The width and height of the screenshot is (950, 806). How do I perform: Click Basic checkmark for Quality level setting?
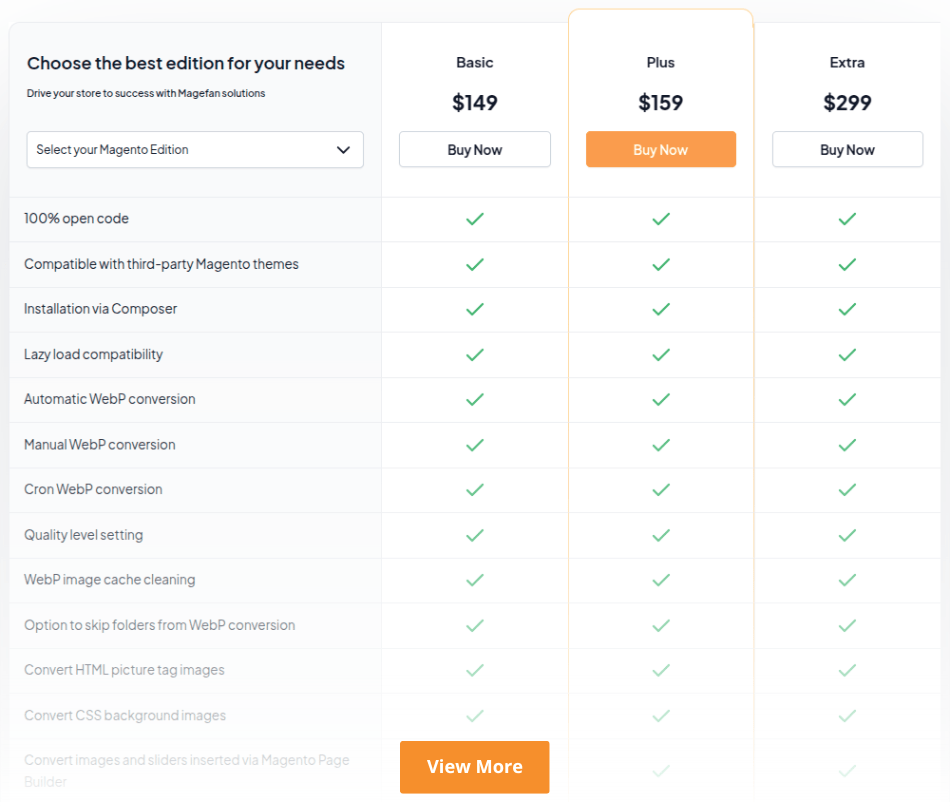tap(475, 535)
